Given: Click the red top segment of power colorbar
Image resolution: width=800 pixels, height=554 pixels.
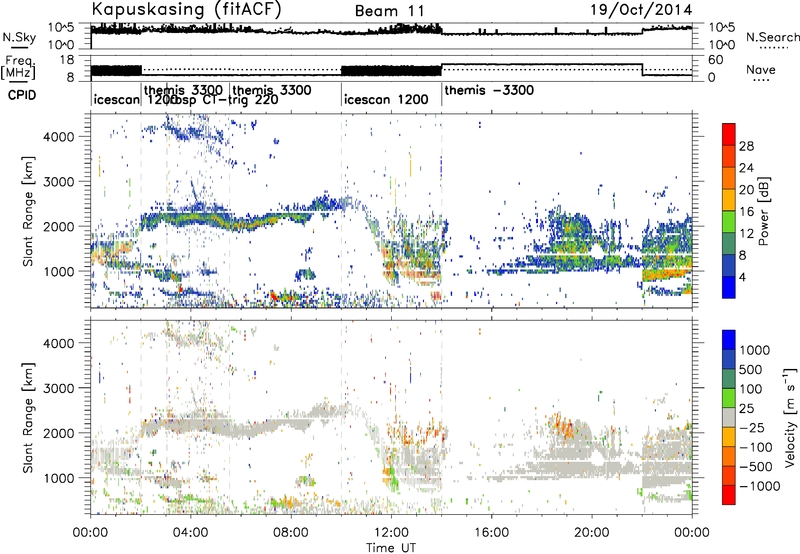Looking at the screenshot, I should coord(729,134).
